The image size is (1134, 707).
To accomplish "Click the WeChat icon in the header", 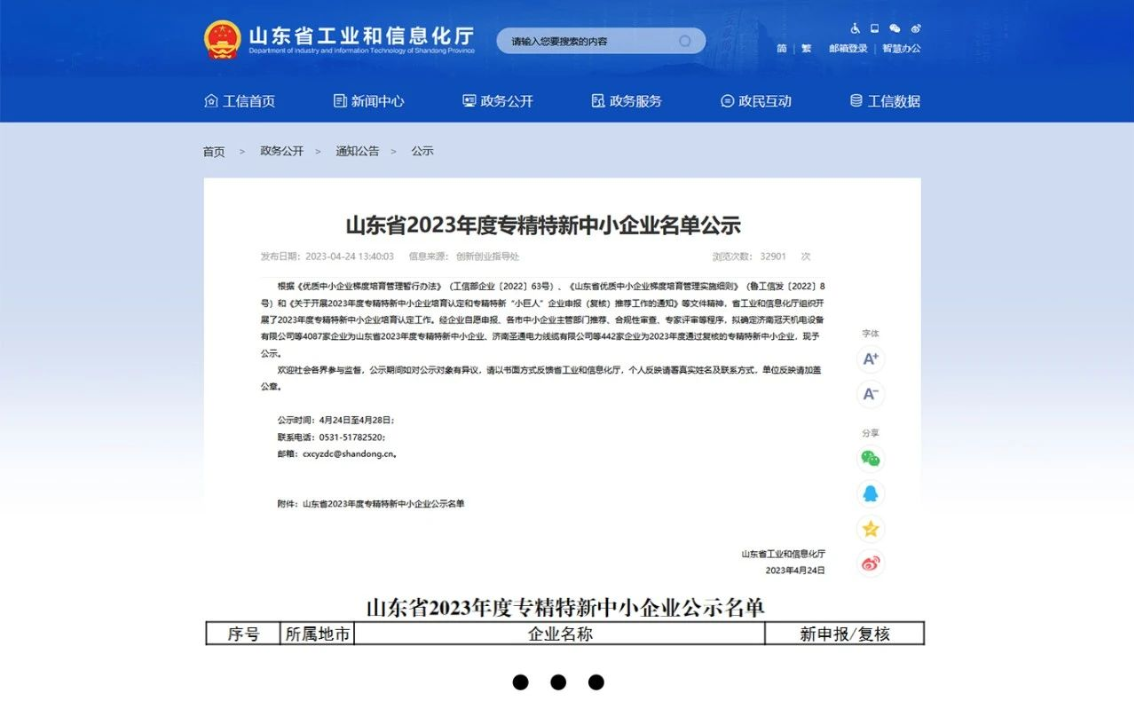I will point(895,28).
